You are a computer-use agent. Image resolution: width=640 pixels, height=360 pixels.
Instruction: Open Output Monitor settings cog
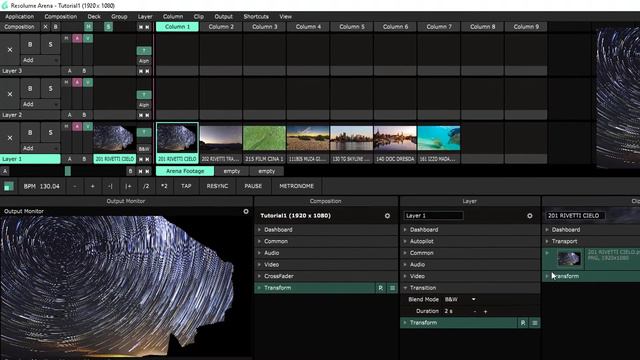coord(246,211)
